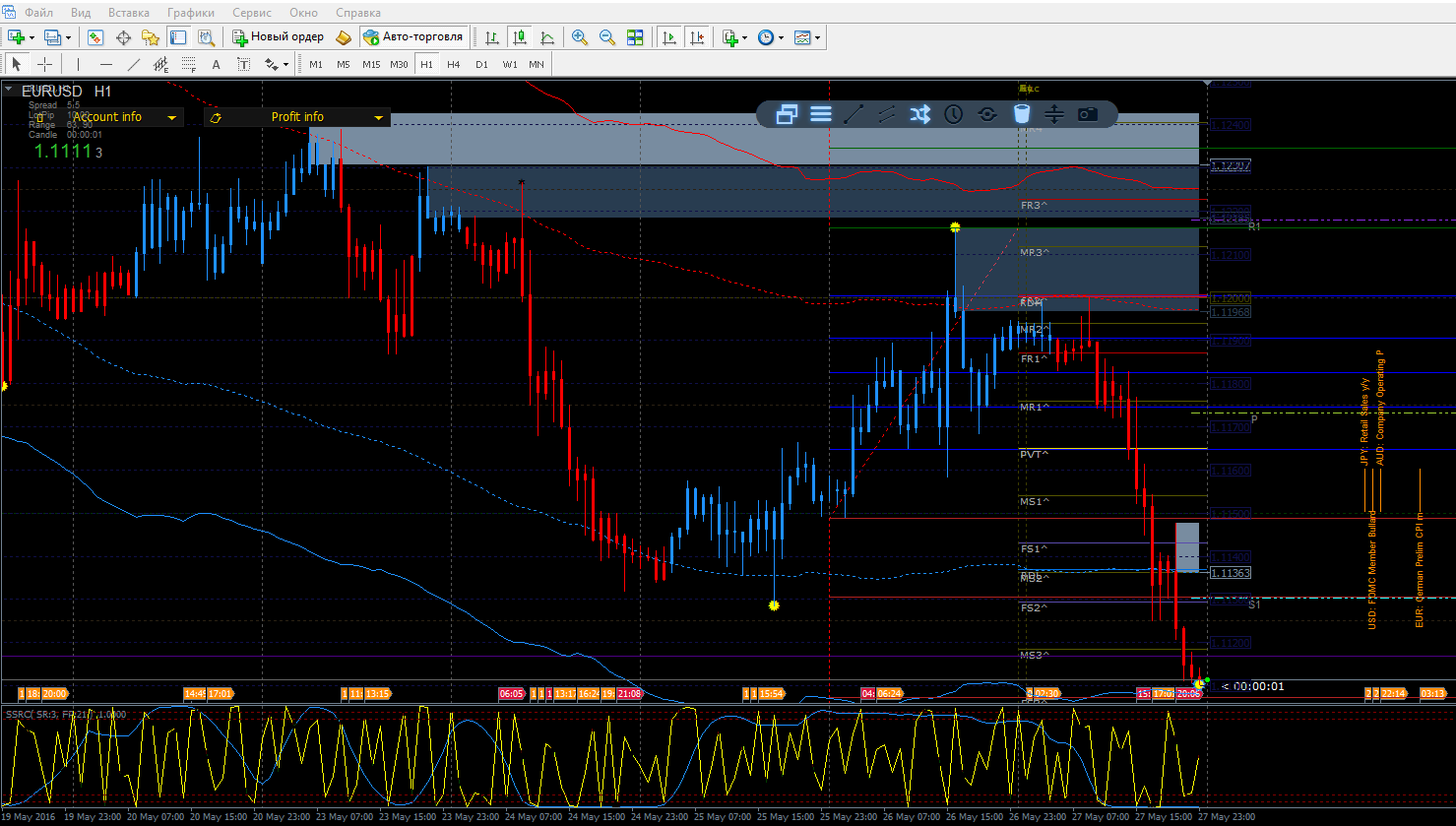Zoom out of the chart
The height and width of the screenshot is (826, 1456).
point(607,37)
